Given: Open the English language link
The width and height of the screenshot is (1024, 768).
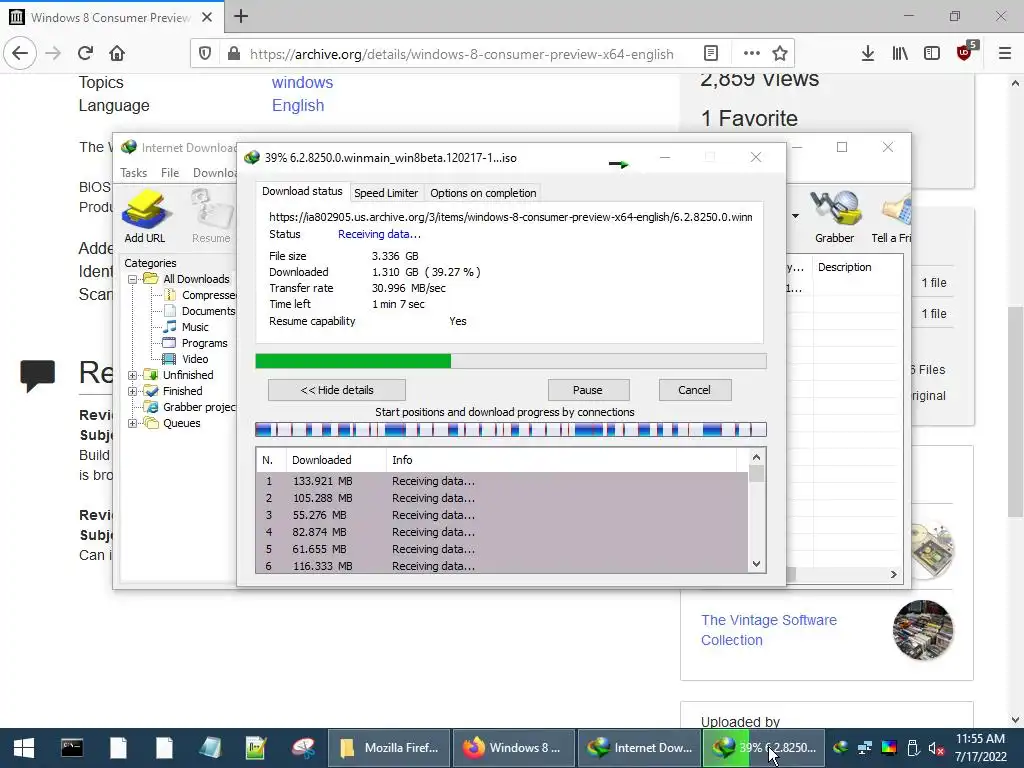Looking at the screenshot, I should tap(298, 105).
